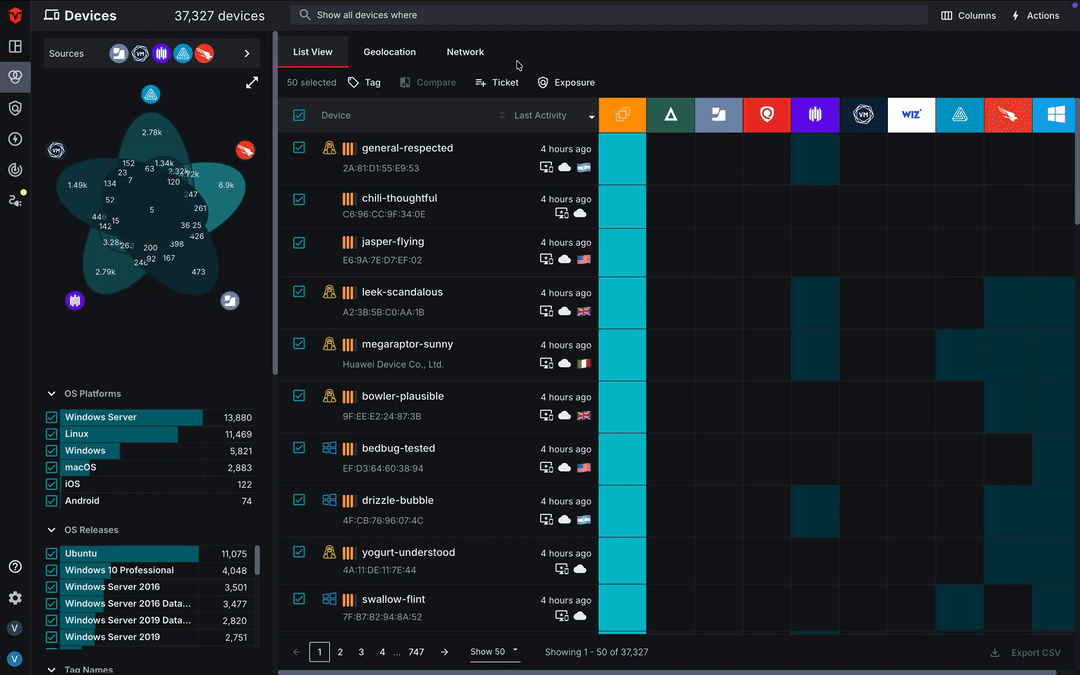
Task: Expand the Venn diagram to full view
Action: point(252,83)
